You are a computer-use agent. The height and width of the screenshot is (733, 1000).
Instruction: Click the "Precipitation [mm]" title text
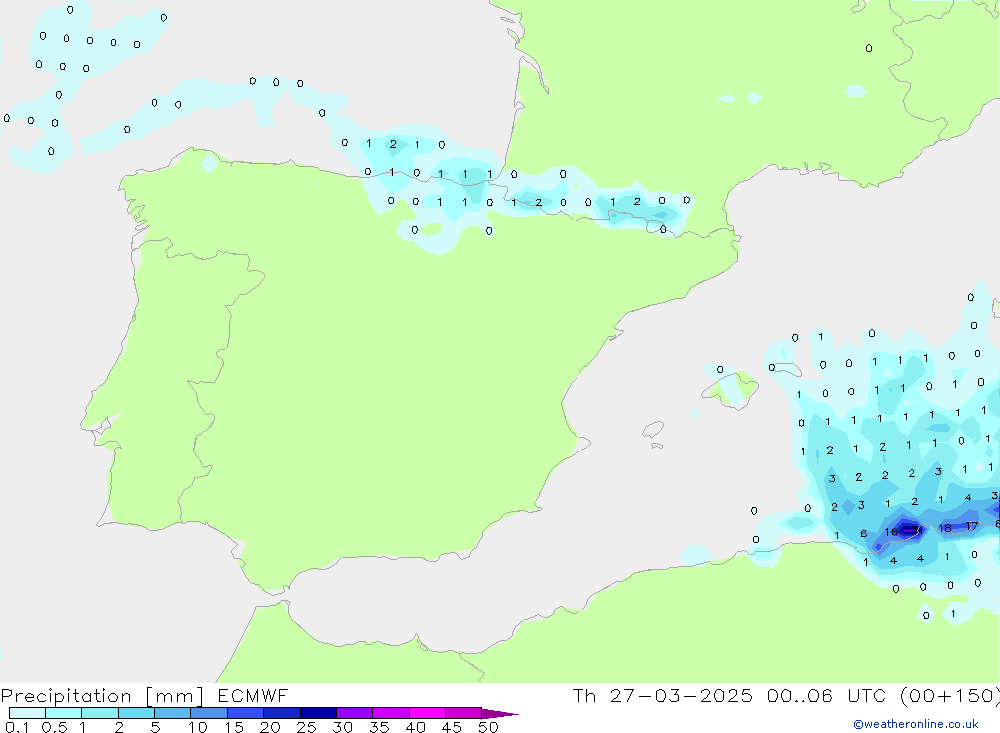pos(102,695)
